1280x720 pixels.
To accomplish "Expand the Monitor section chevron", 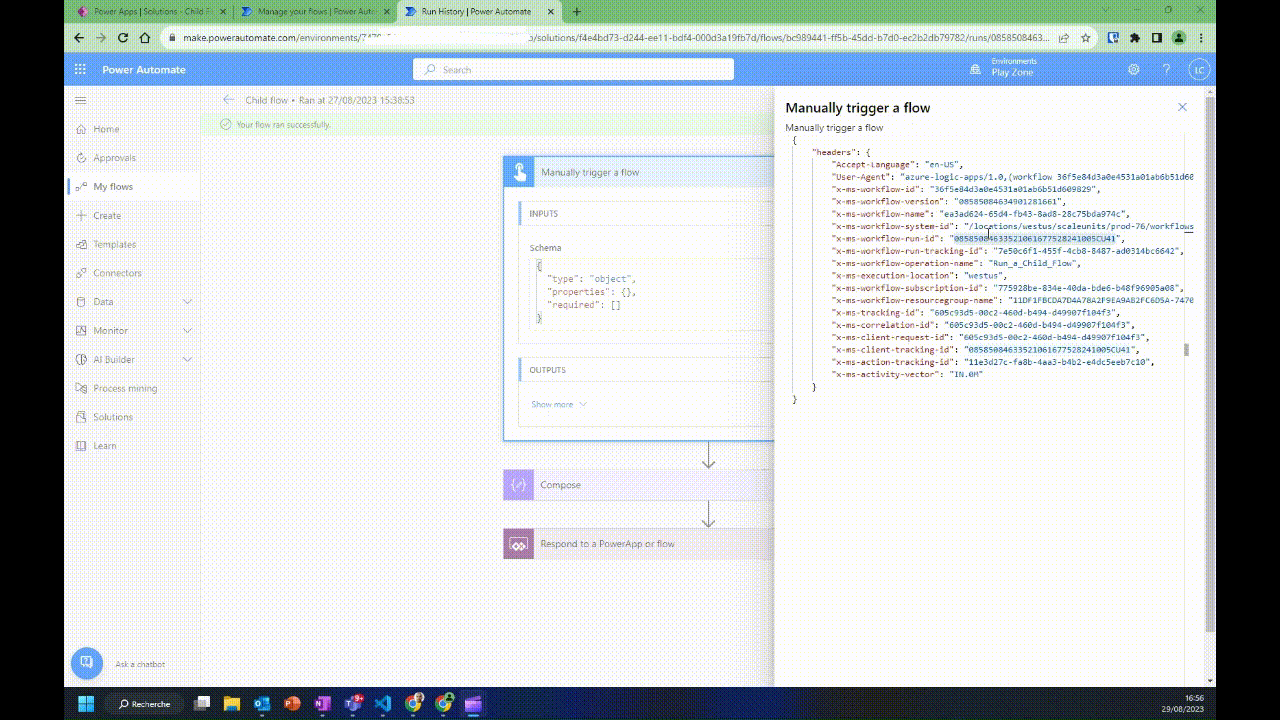I will 187,331.
